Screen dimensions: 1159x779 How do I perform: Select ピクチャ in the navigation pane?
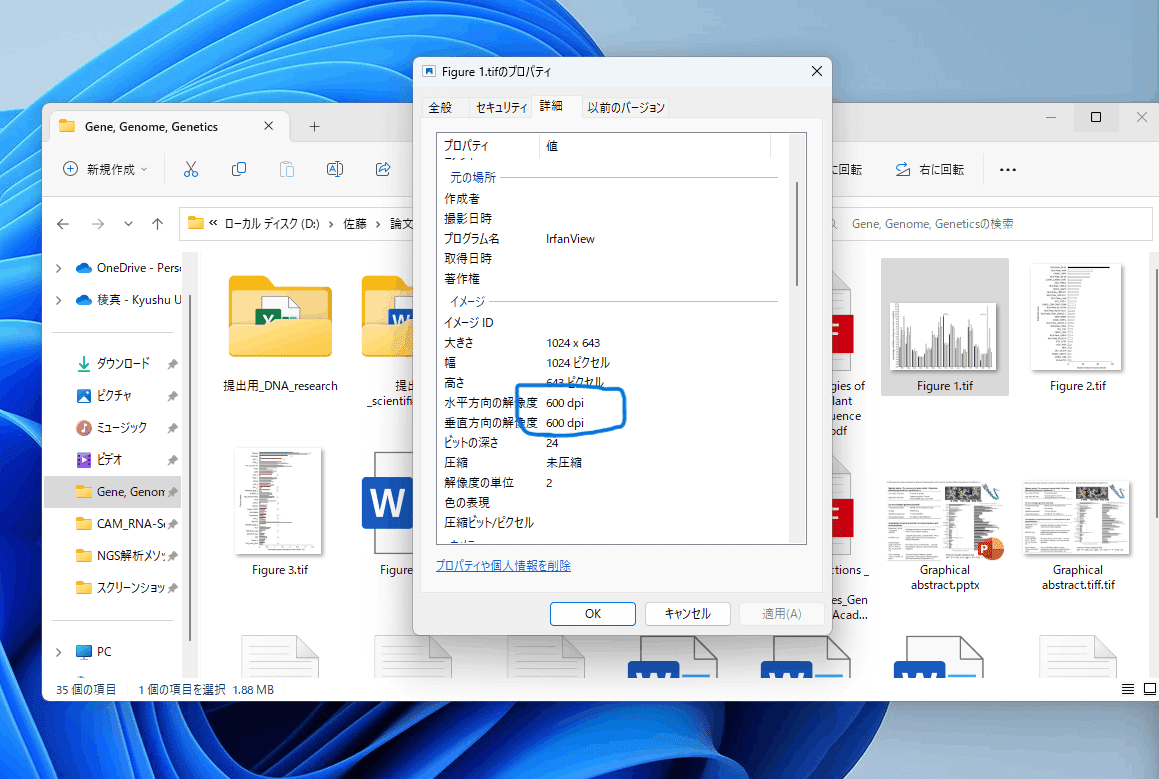coord(104,395)
